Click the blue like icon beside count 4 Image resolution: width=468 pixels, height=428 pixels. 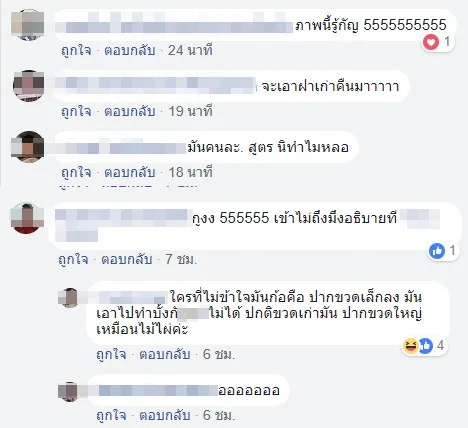coord(425,346)
